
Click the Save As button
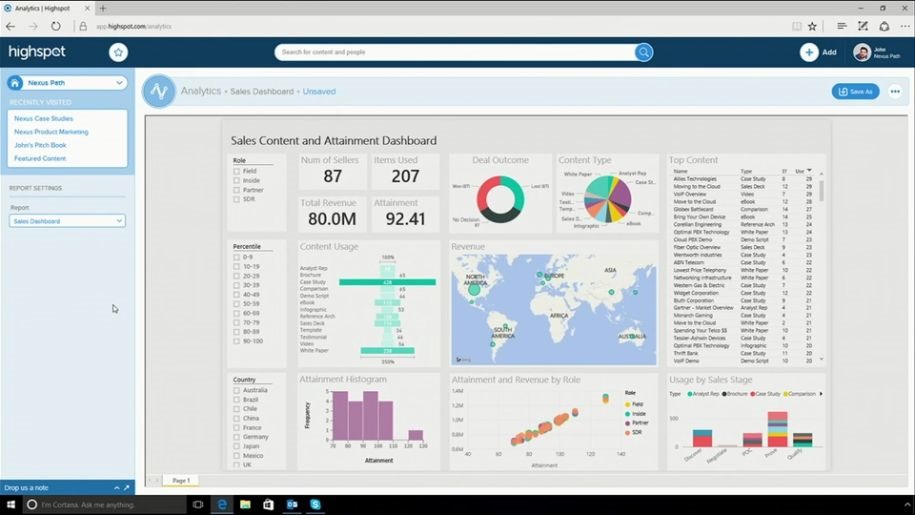coord(855,91)
